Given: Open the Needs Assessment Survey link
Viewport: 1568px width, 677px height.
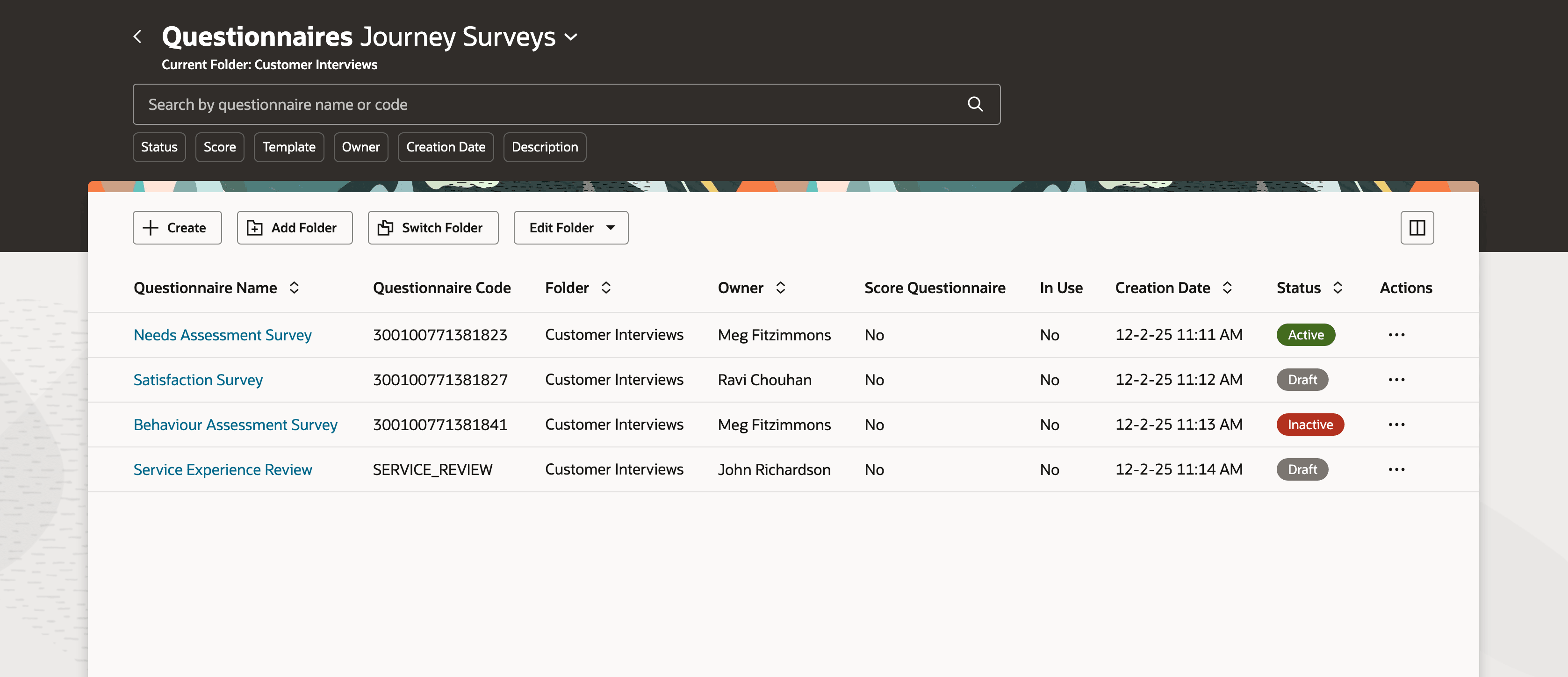Looking at the screenshot, I should (x=222, y=334).
